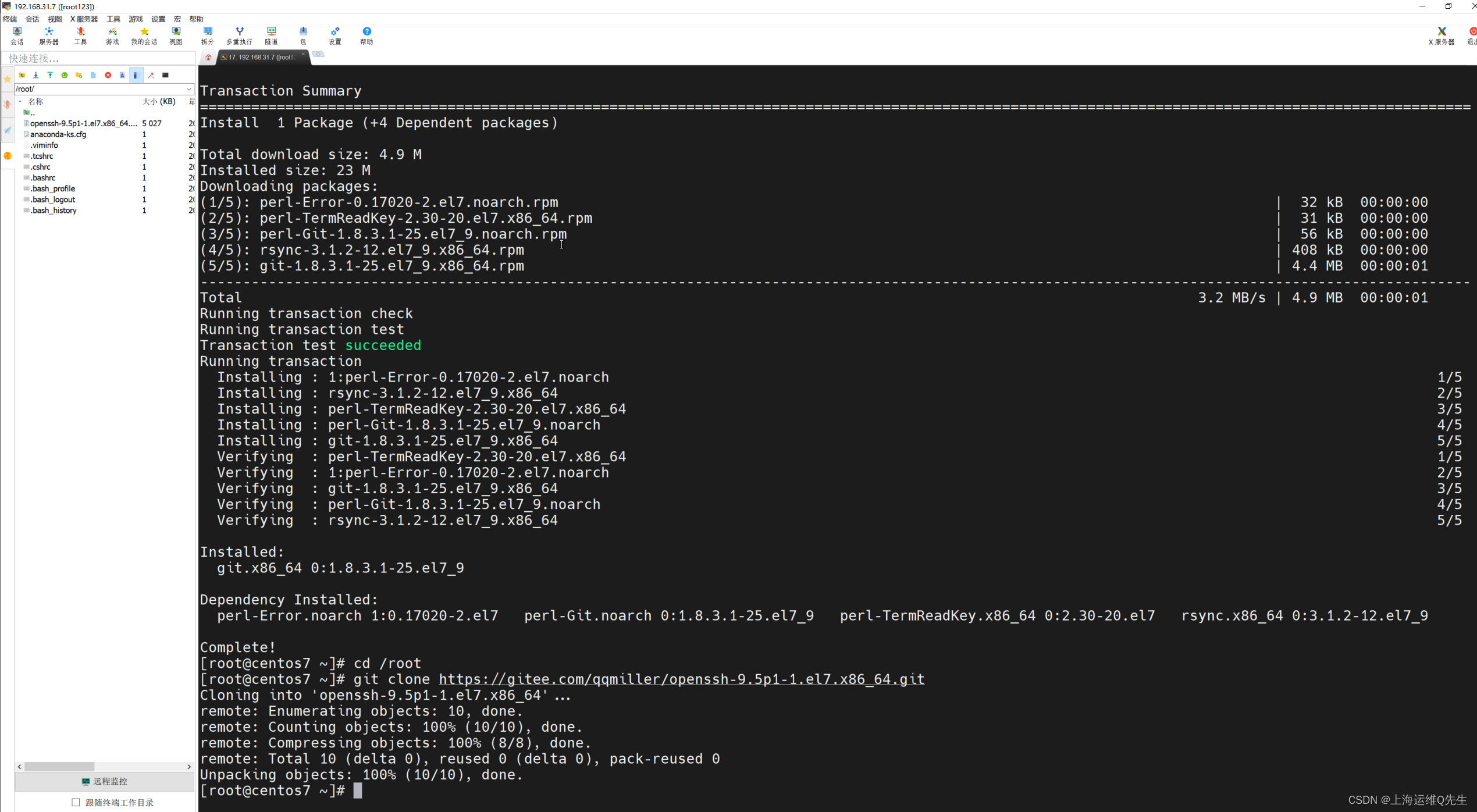Open the 会话 session manager icon
Image resolution: width=1477 pixels, height=812 pixels.
pos(16,35)
